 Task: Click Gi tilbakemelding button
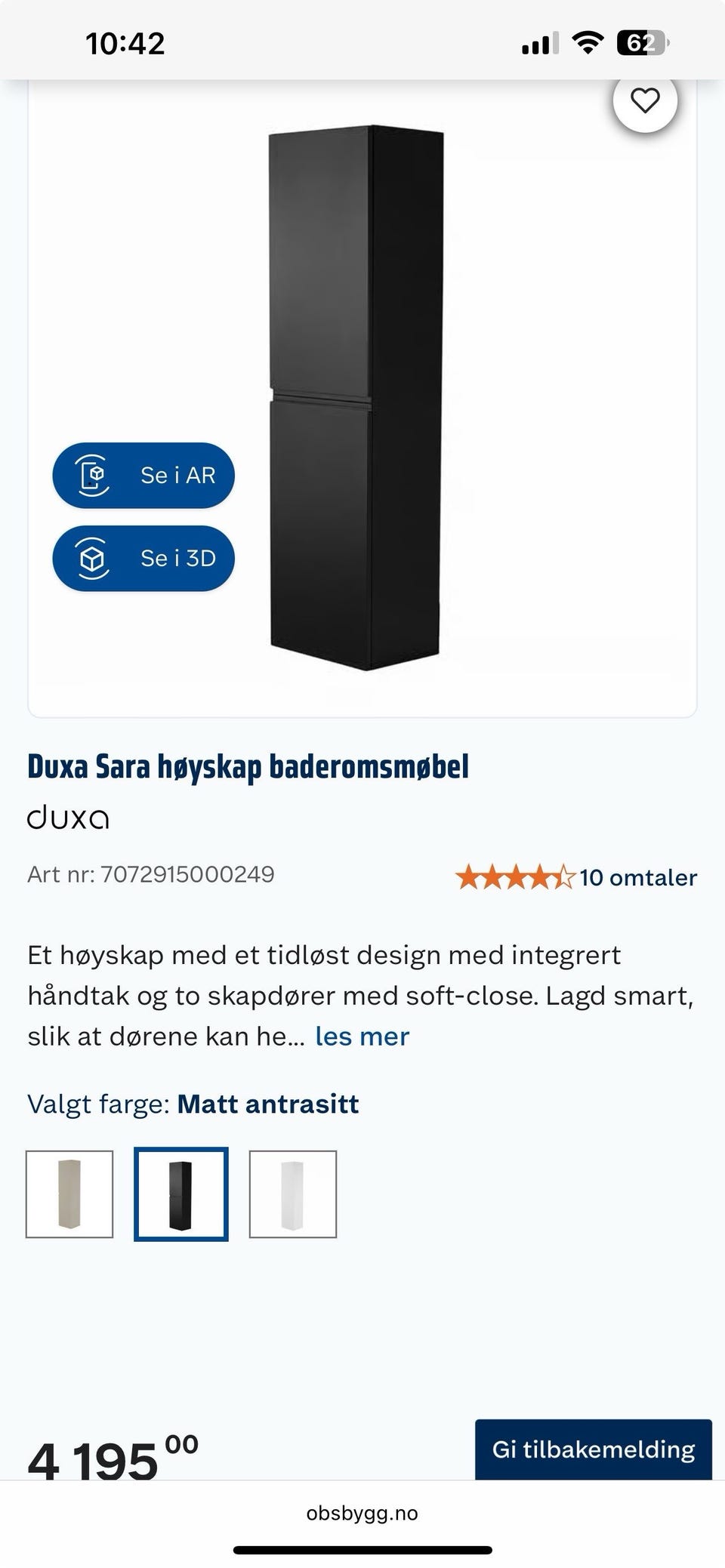[594, 1449]
